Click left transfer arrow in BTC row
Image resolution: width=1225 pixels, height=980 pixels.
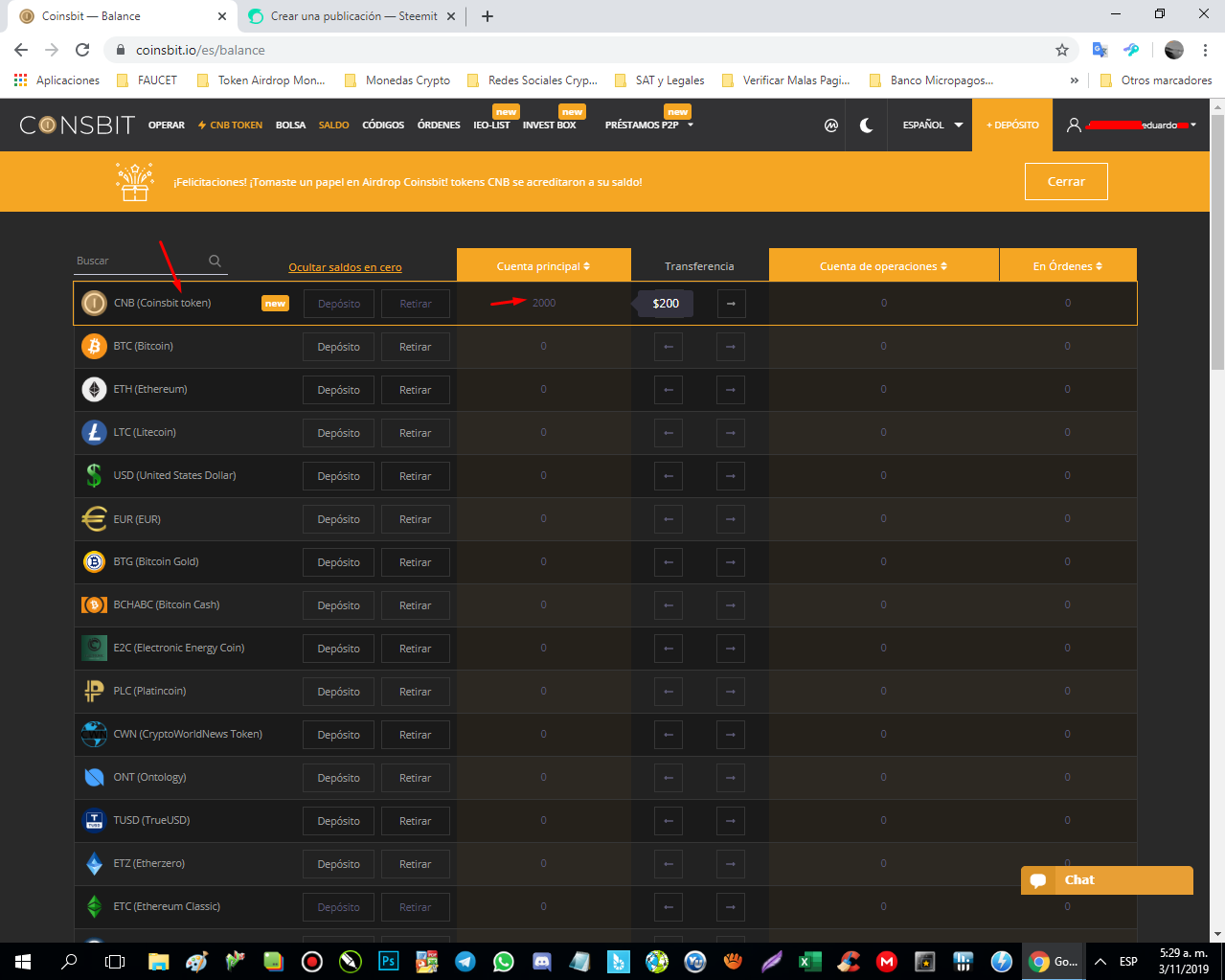(x=669, y=347)
